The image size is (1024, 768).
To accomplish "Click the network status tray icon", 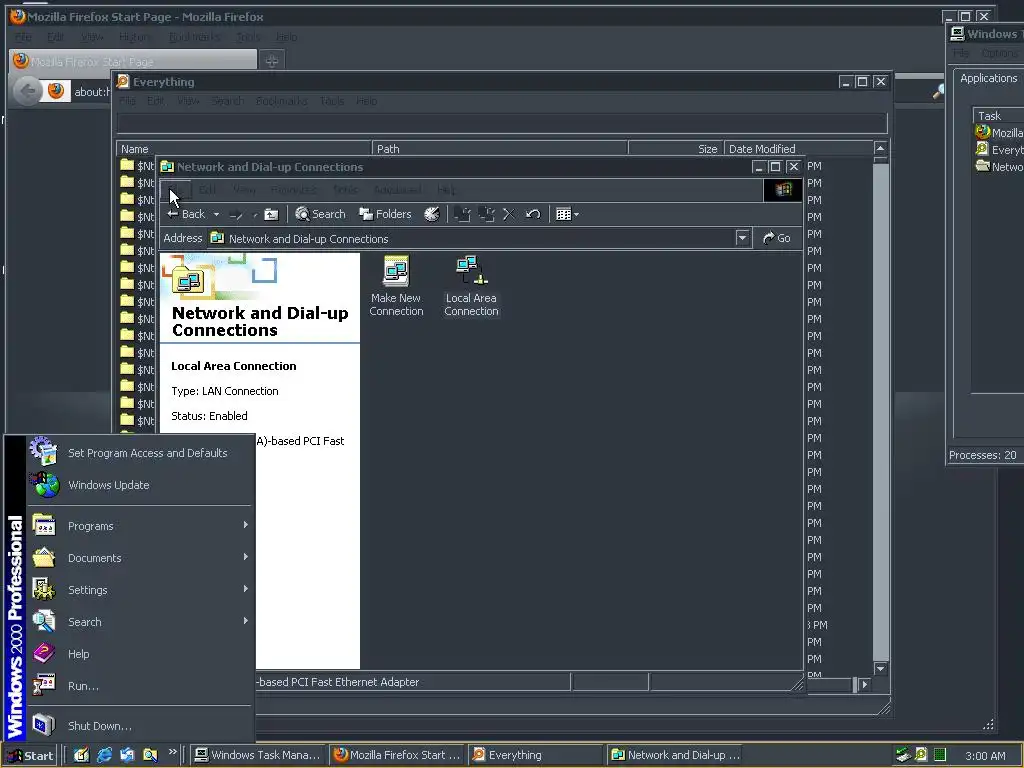I will coord(903,755).
